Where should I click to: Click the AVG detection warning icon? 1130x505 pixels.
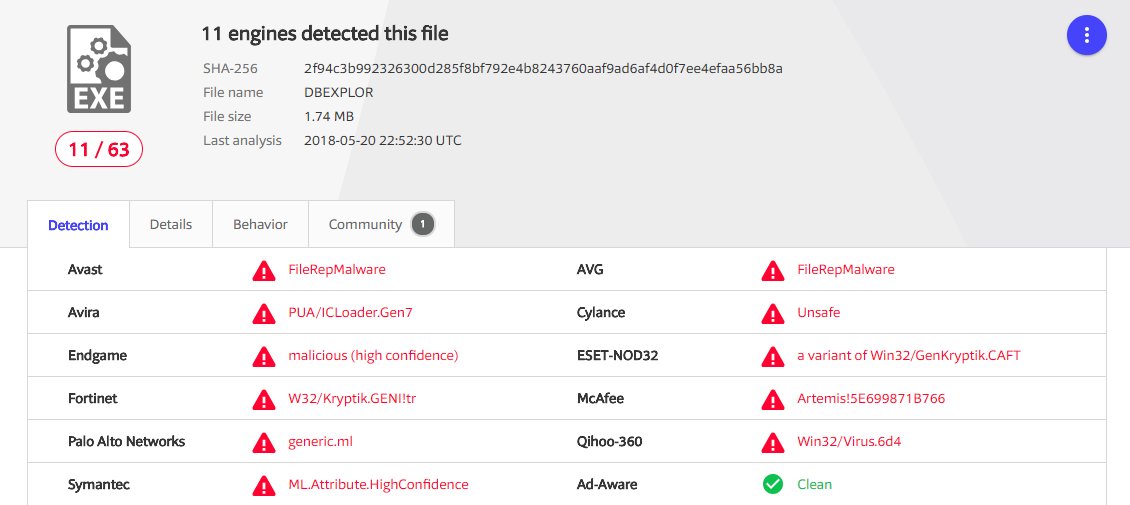(773, 271)
